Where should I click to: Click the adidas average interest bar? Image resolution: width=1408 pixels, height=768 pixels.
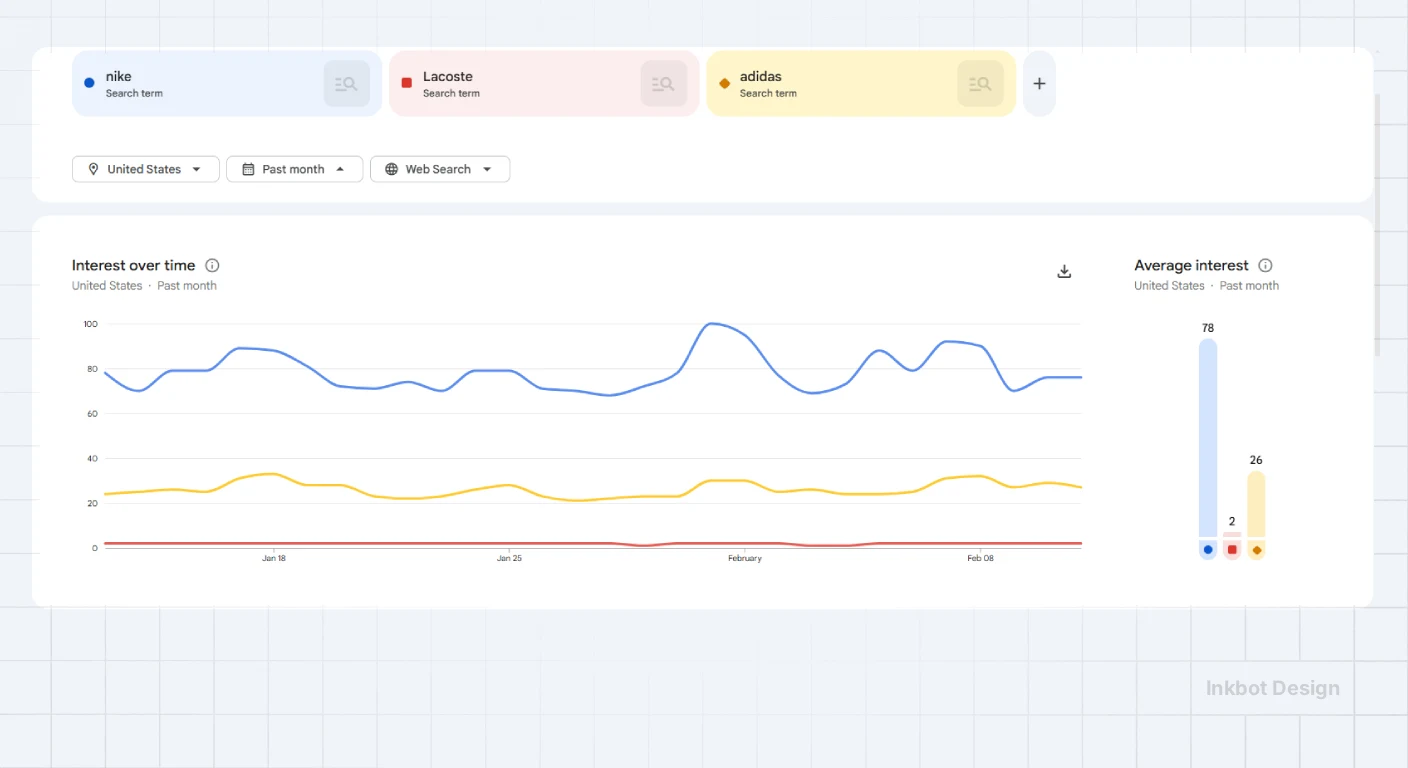[x=1256, y=505]
